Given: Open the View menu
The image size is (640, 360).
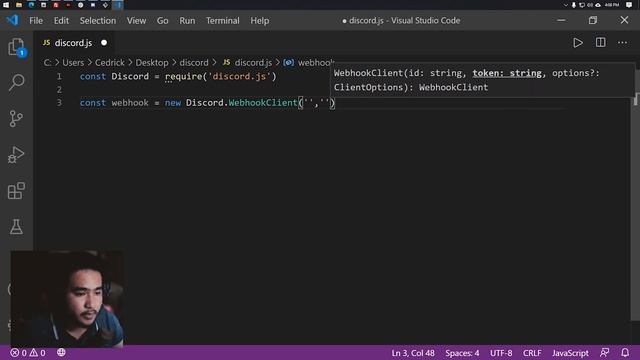Looking at the screenshot, I should 136,20.
